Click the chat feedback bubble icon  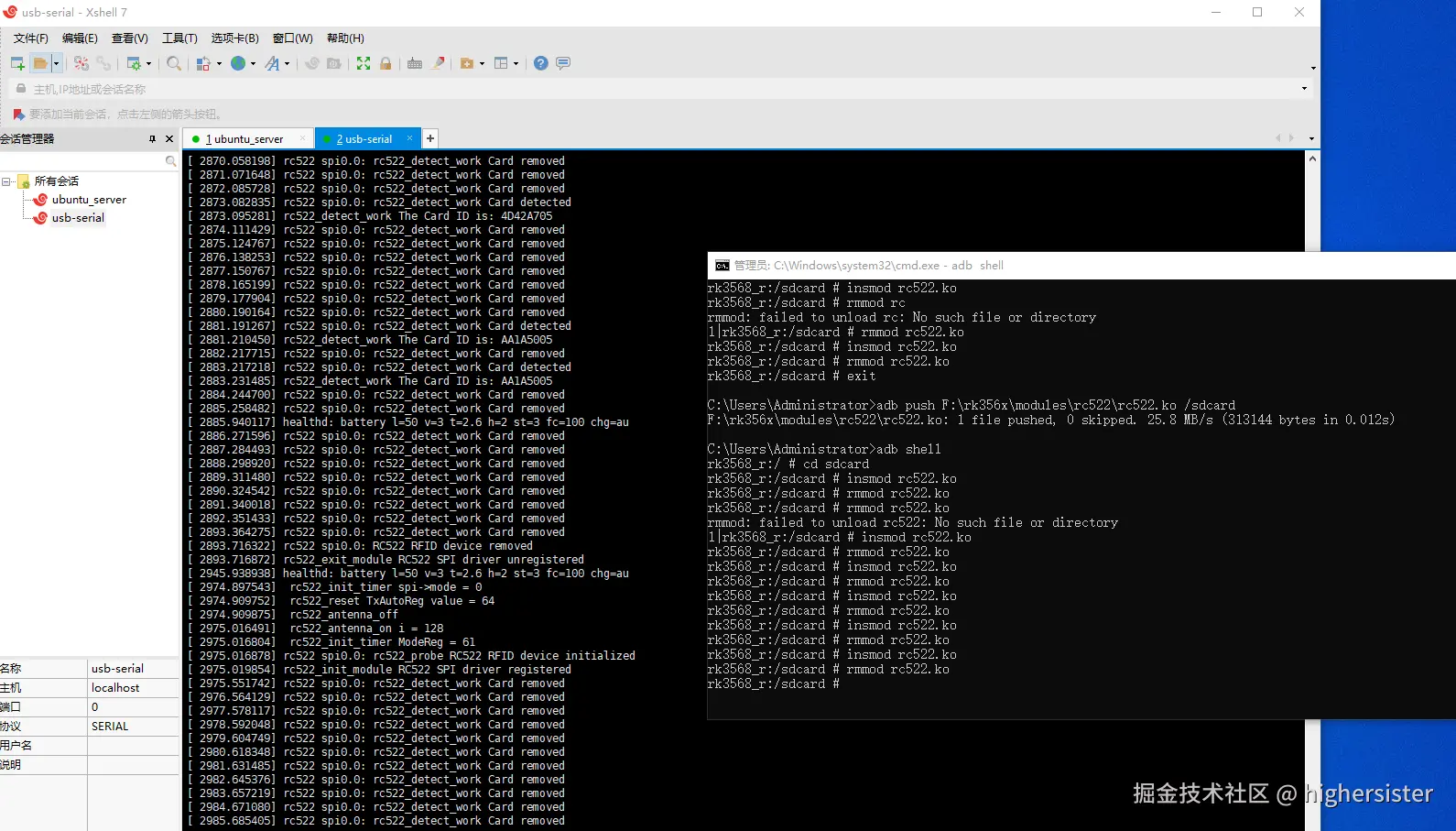click(563, 63)
